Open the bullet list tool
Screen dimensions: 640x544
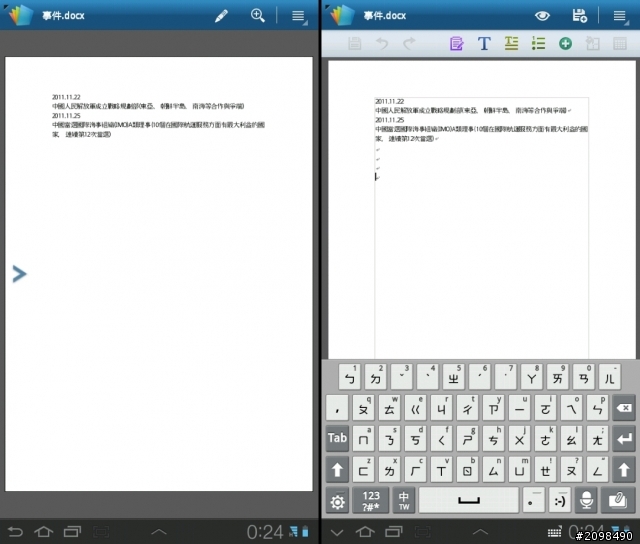click(538, 43)
